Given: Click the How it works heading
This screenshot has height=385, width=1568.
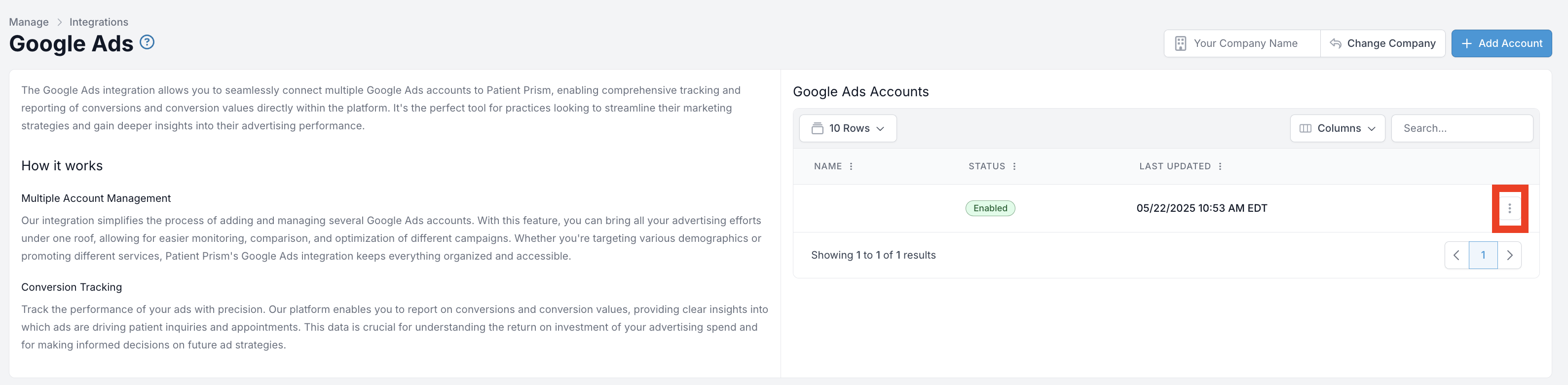Looking at the screenshot, I should [62, 166].
